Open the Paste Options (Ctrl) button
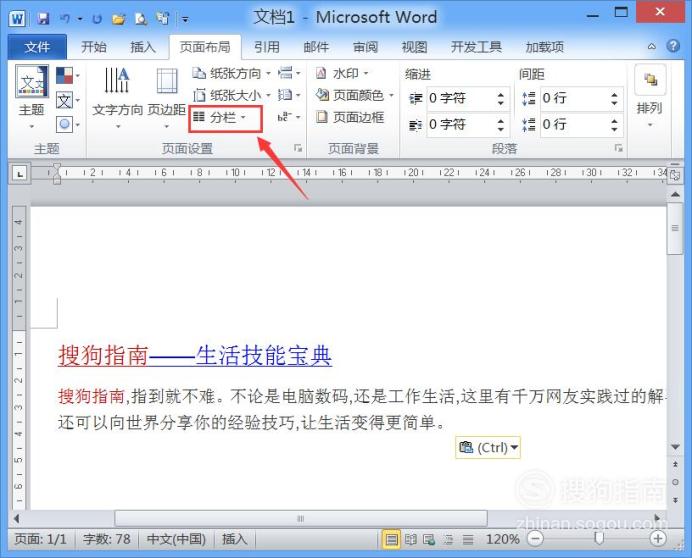 point(488,447)
